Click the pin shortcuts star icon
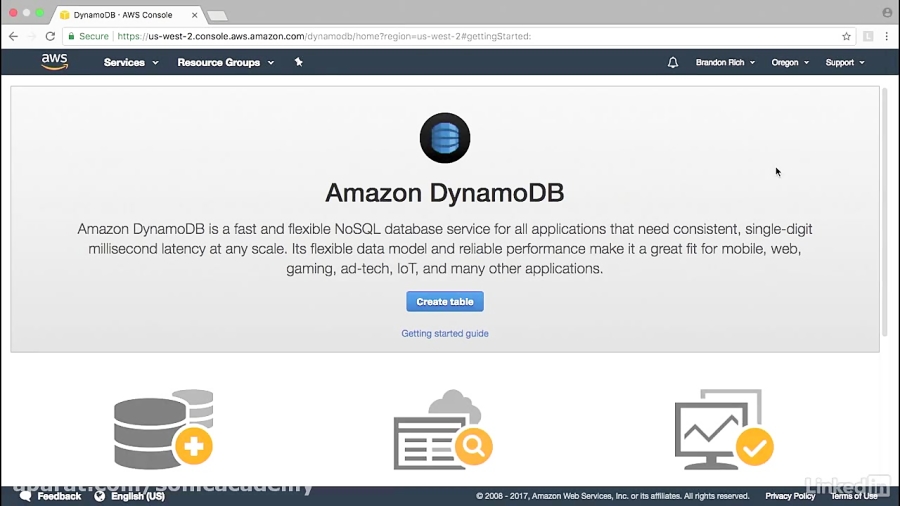Screen dimensions: 900x506 tap(298, 62)
